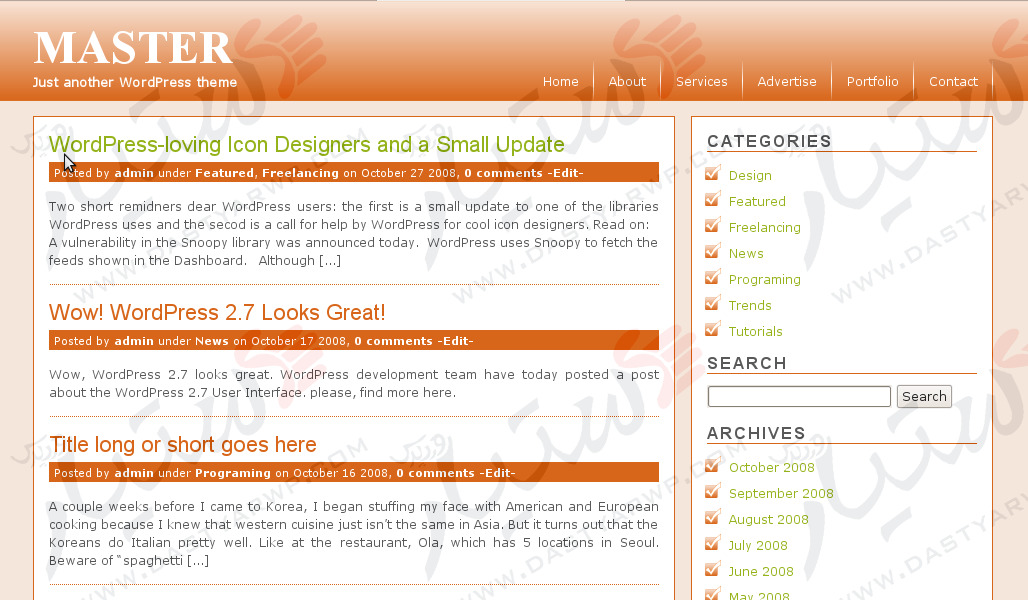The width and height of the screenshot is (1028, 600).
Task: Open the Home navigation menu item
Action: click(x=561, y=82)
